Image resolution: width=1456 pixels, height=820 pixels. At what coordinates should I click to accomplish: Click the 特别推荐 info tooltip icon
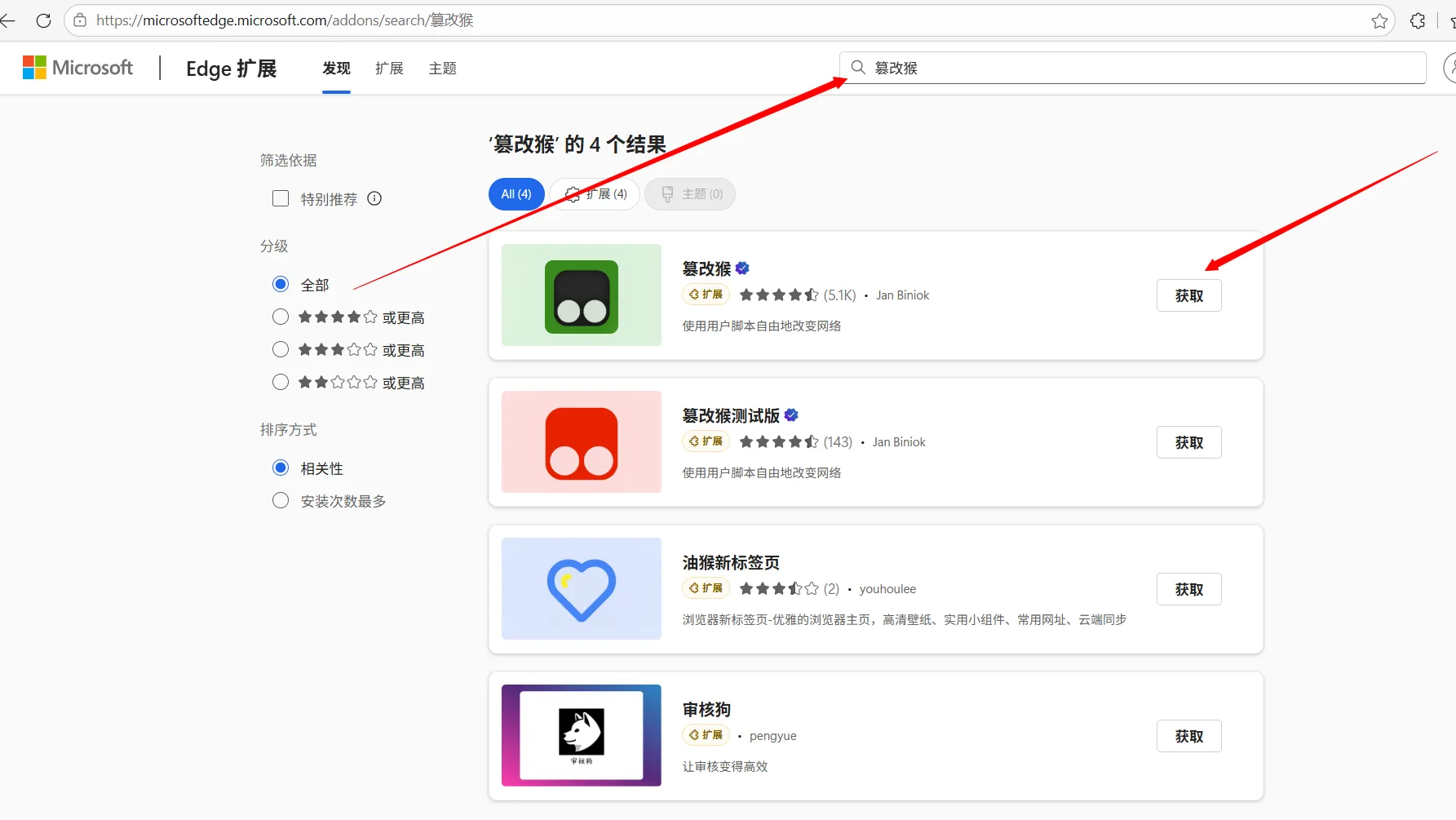(x=374, y=198)
